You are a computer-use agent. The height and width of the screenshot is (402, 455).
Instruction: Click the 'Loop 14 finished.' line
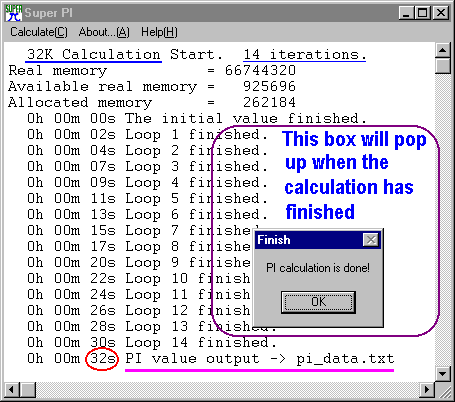point(152,342)
